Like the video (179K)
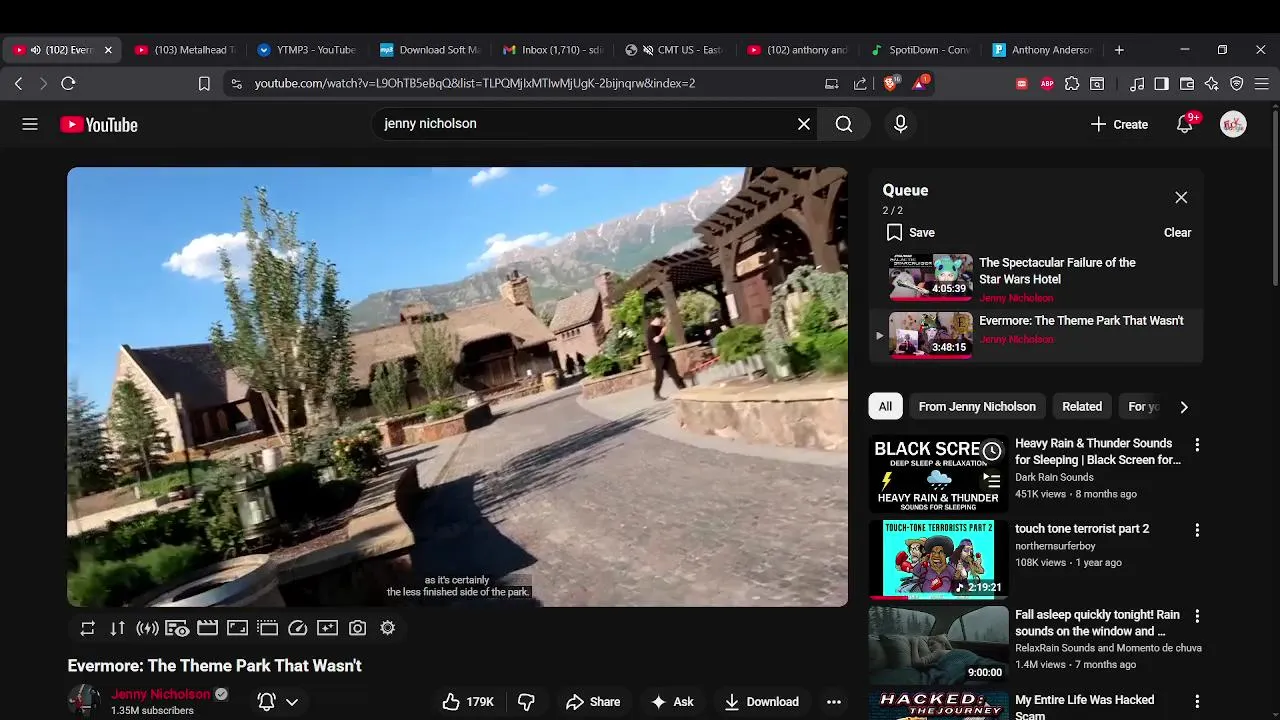The image size is (1280, 720). tap(468, 702)
